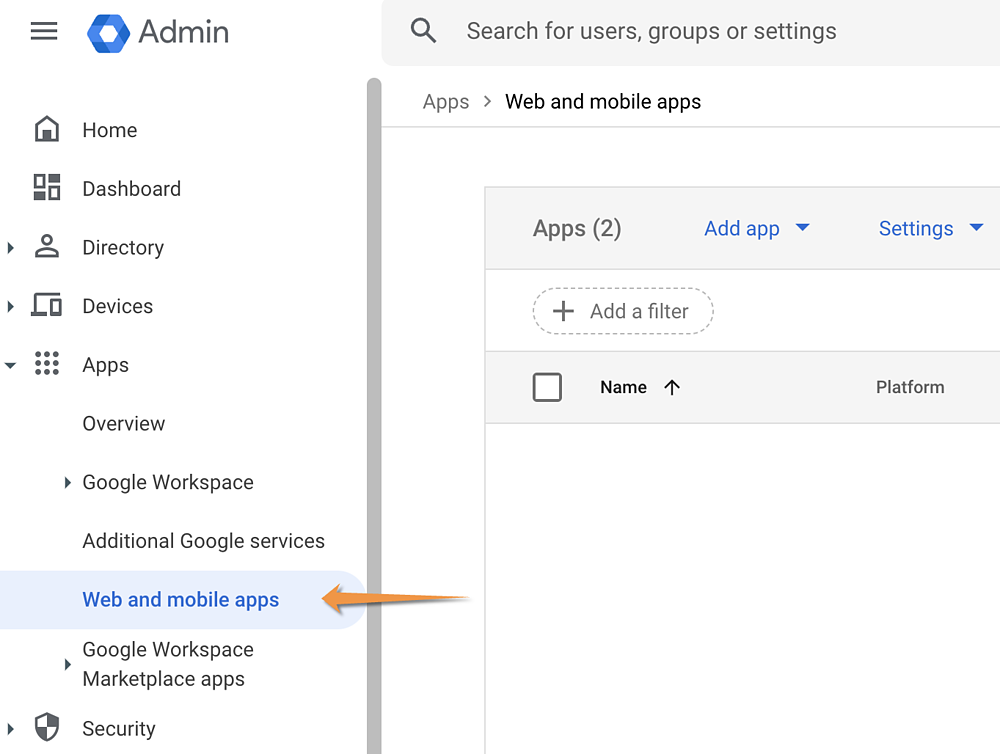Click the Admin title text
1000x754 pixels.
[184, 31]
